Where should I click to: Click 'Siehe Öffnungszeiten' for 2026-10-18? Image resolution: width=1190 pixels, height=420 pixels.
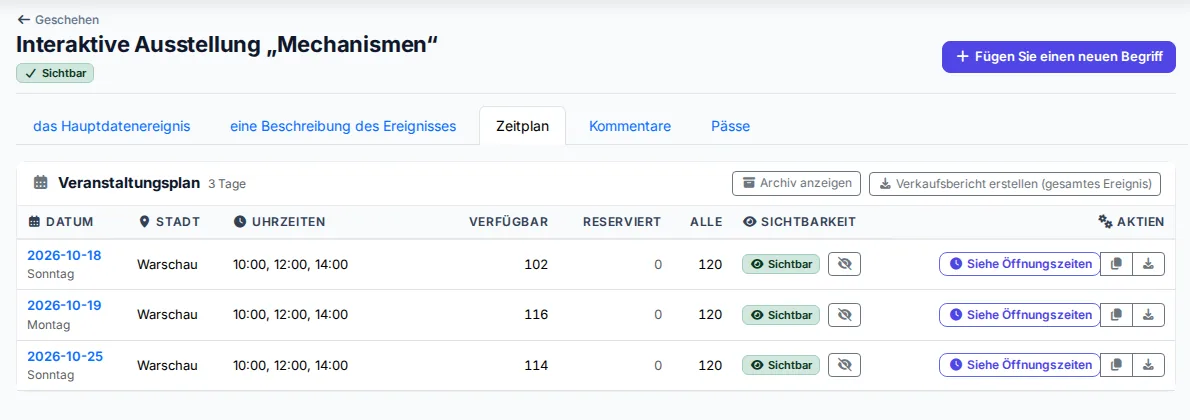[1019, 264]
